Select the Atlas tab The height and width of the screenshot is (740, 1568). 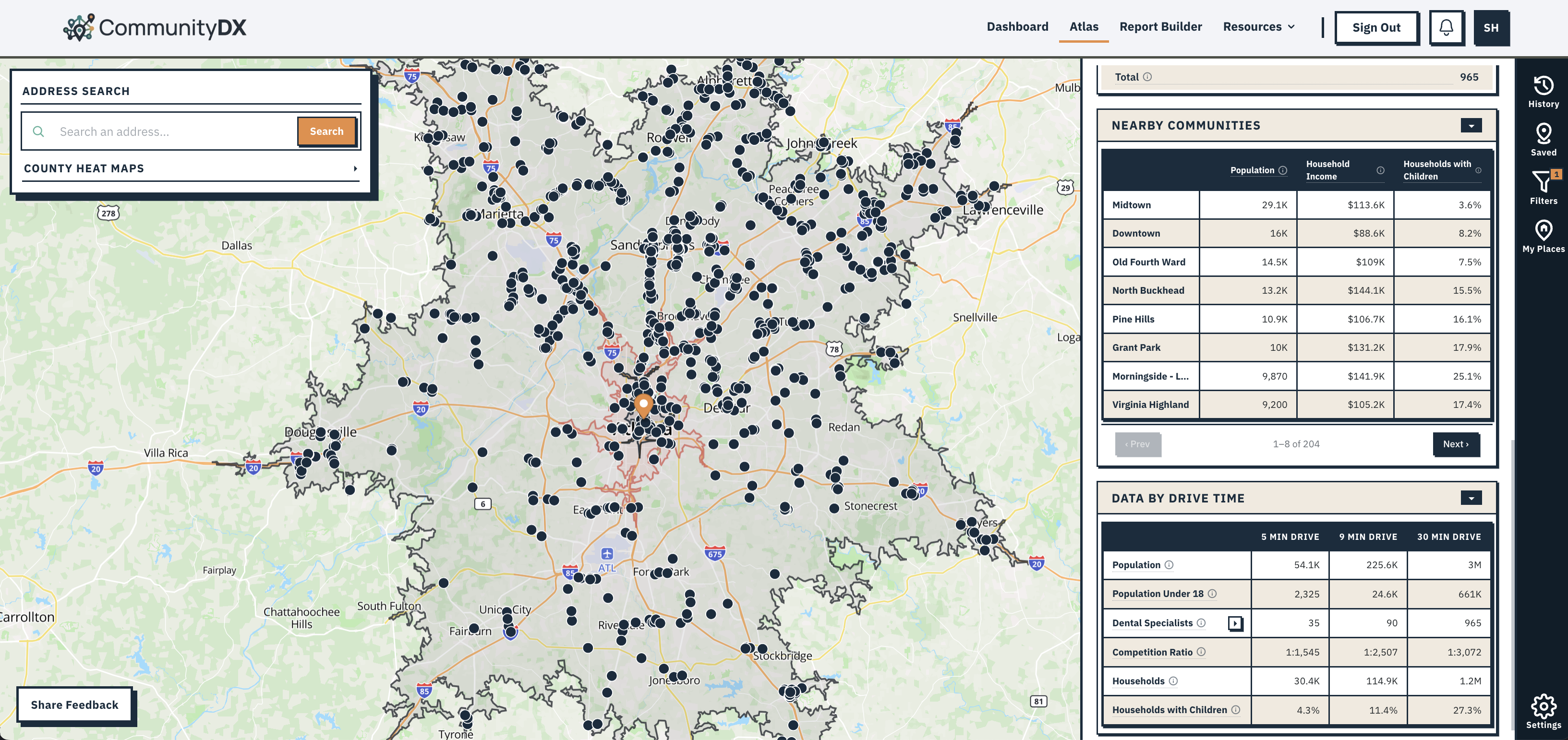(x=1084, y=27)
